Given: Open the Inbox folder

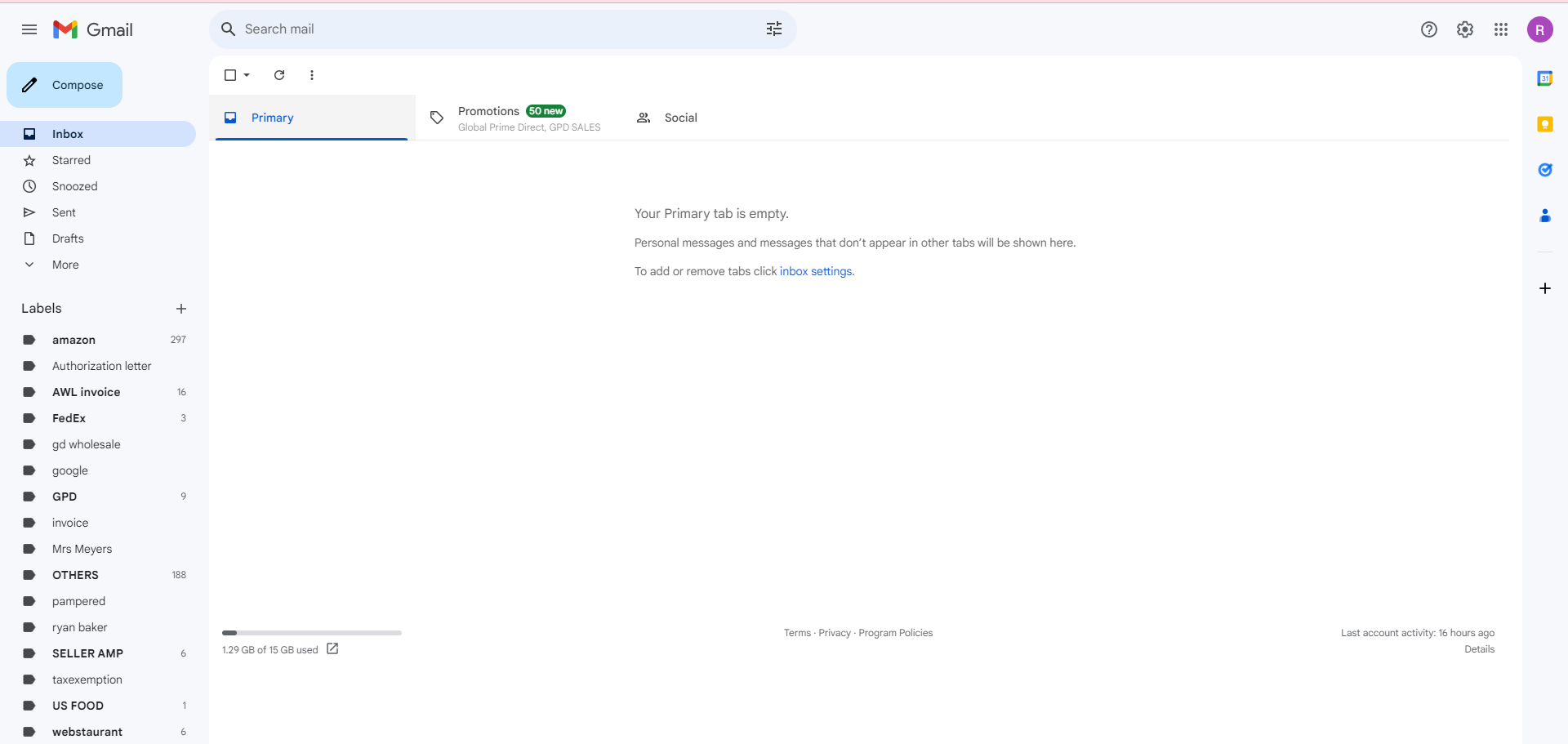Looking at the screenshot, I should 98,134.
